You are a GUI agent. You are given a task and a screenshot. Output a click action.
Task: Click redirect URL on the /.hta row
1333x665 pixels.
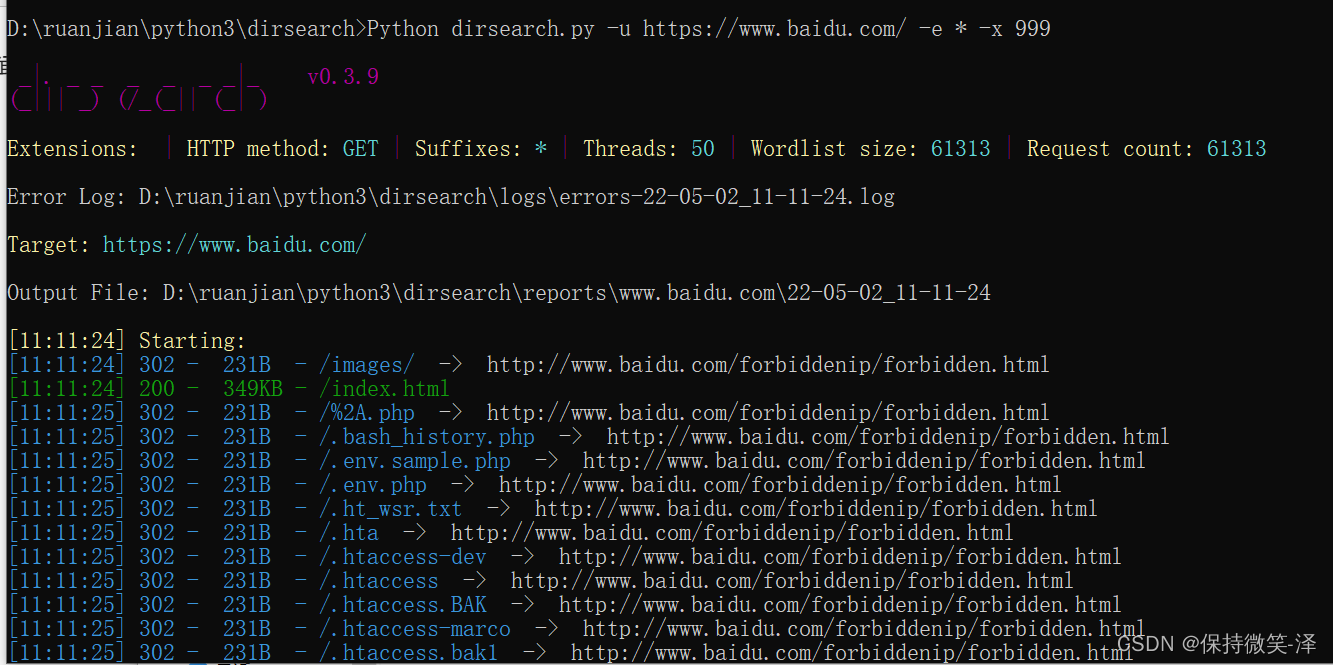click(732, 533)
